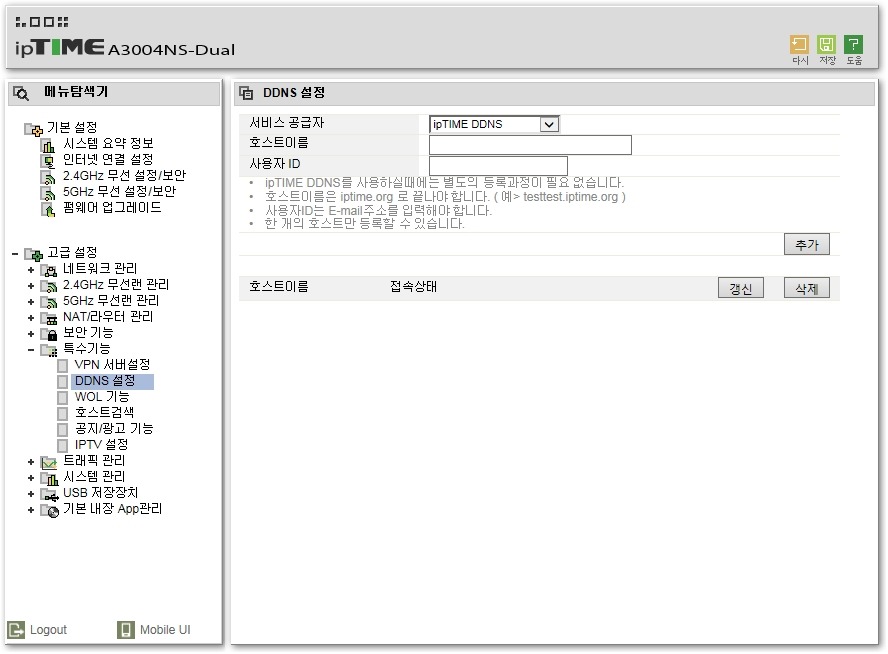Viewport: 888px width, 654px height.
Task: Open 시스템 요약 정보 menu item
Action: [x=108, y=144]
